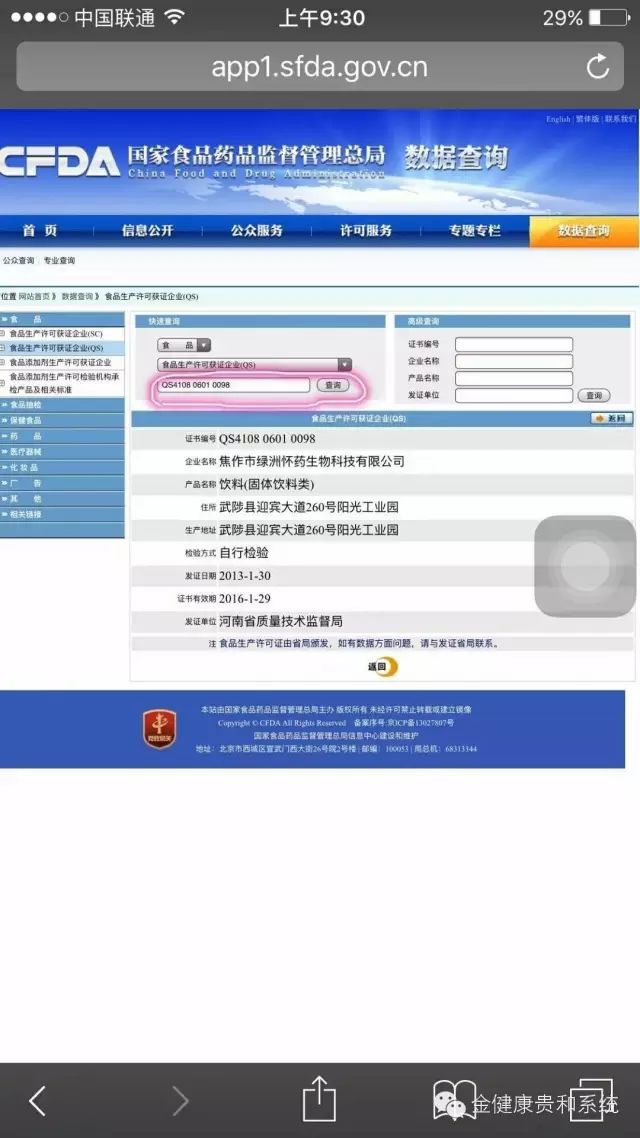Click the expiry date 2016-1-29
Screen dimensions: 640x1138
coord(245,599)
